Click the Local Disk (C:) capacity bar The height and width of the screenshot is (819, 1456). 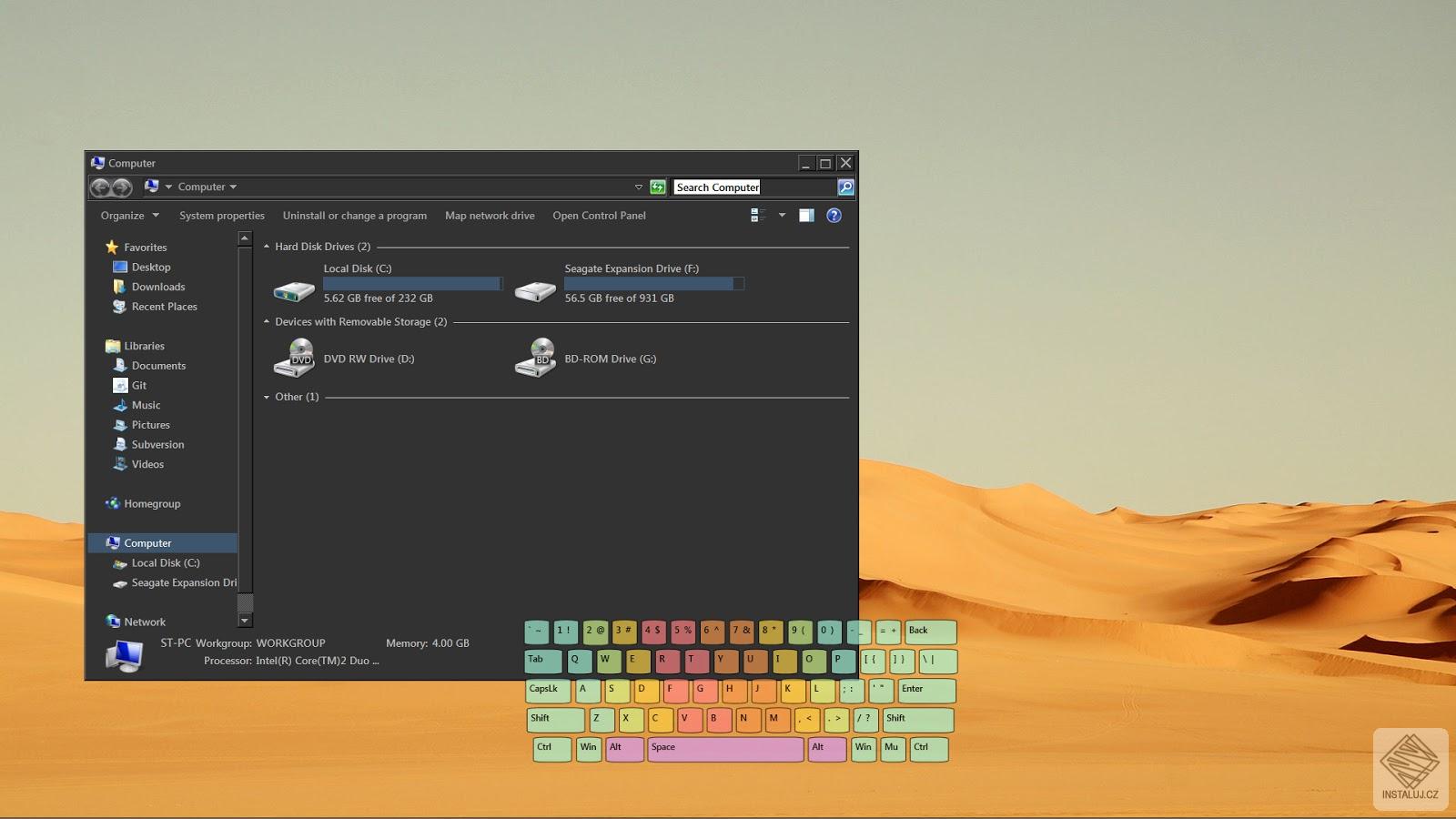(413, 284)
